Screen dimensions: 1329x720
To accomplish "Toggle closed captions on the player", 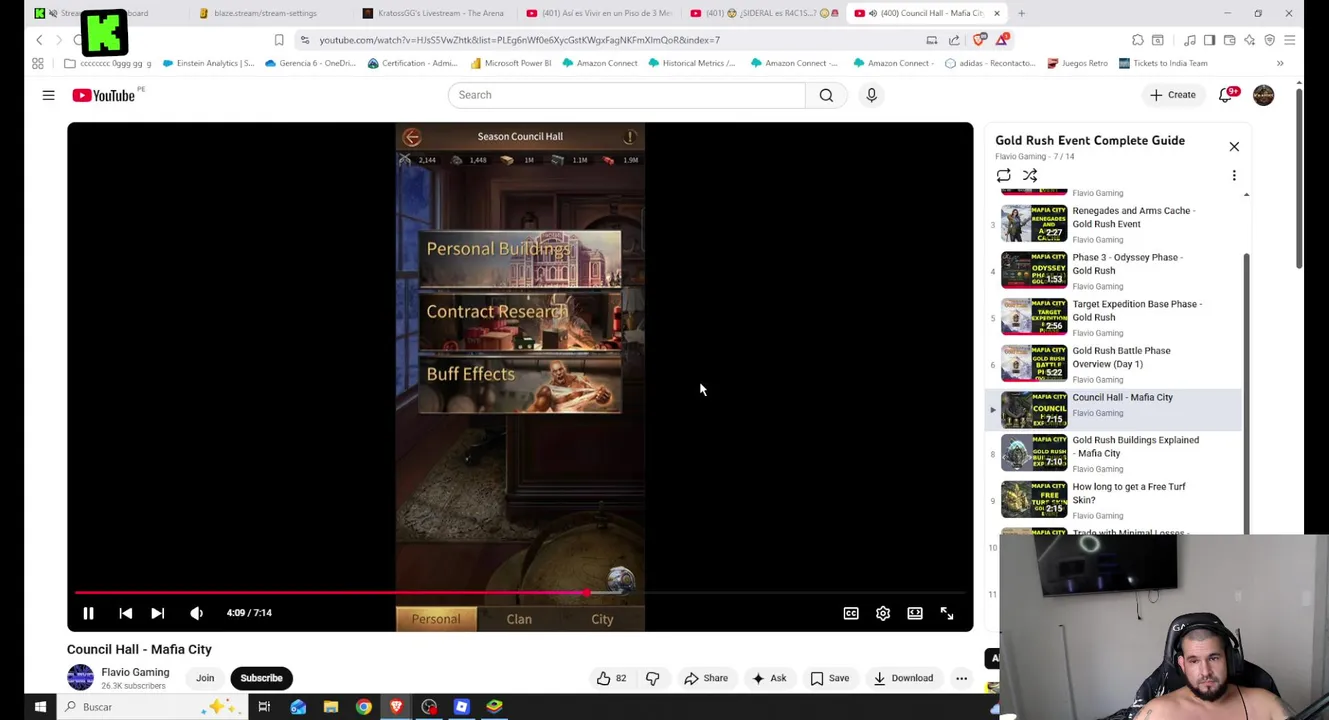I will 851,613.
